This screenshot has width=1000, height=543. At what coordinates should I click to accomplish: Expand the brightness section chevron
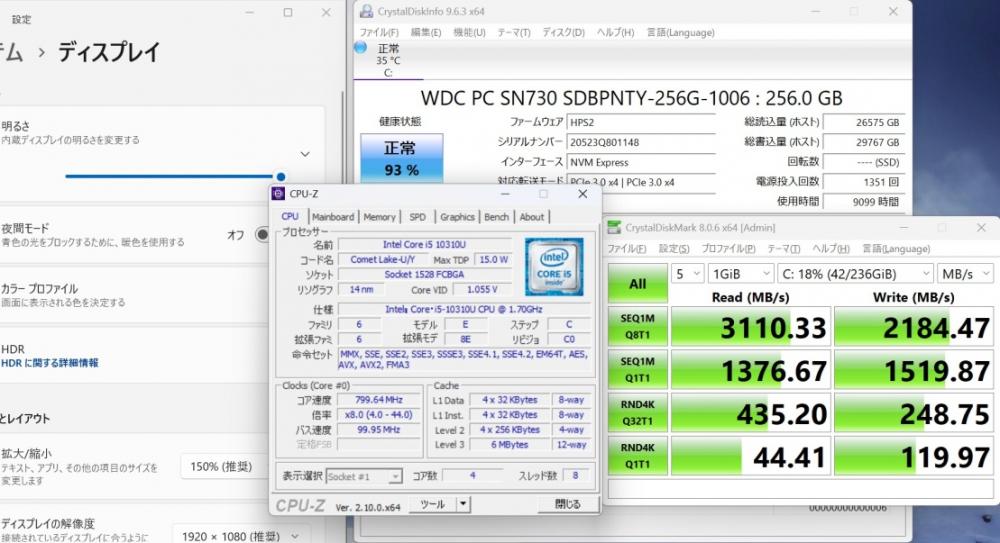coord(305,154)
